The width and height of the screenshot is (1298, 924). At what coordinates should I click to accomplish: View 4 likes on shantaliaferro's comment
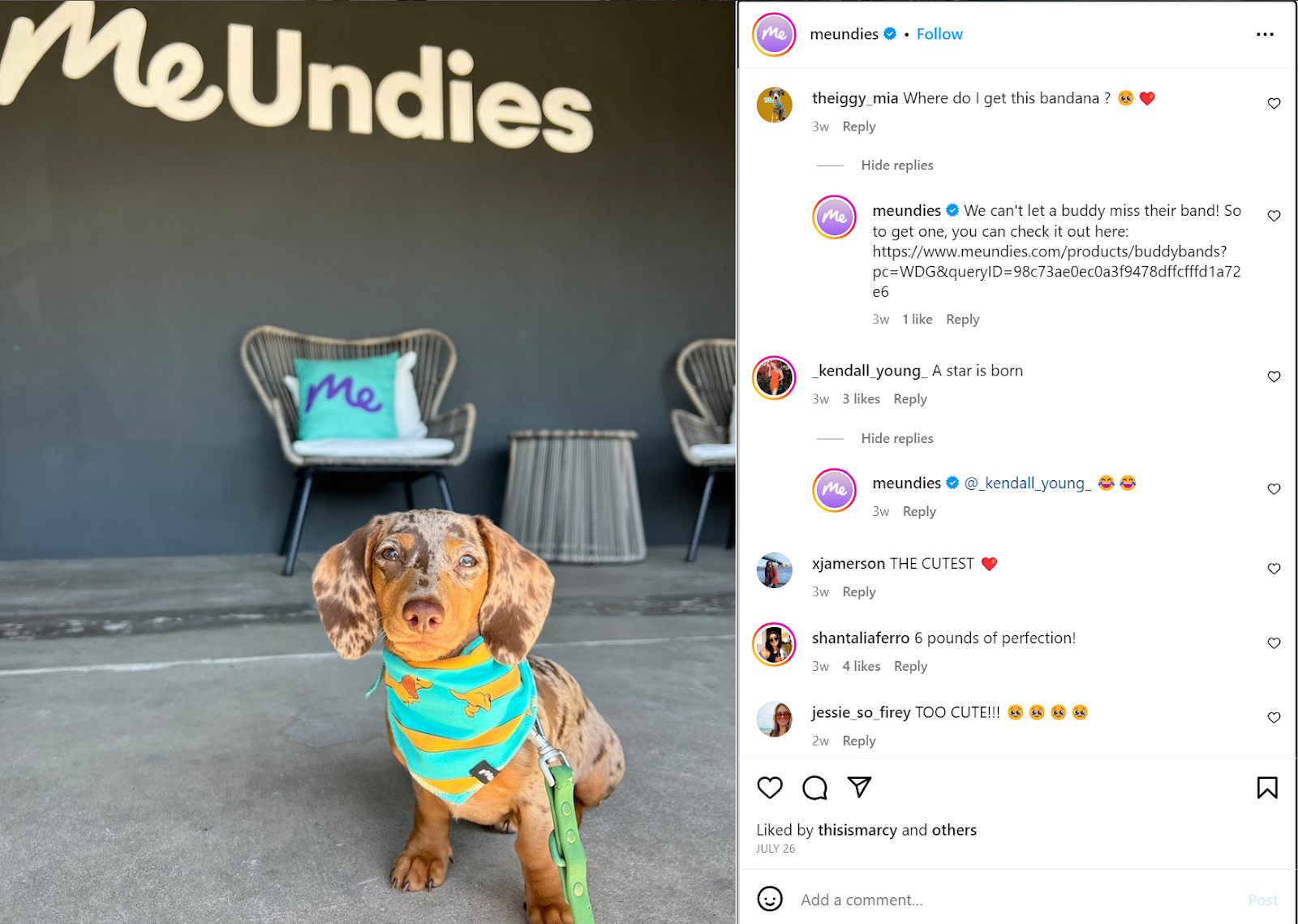(861, 666)
